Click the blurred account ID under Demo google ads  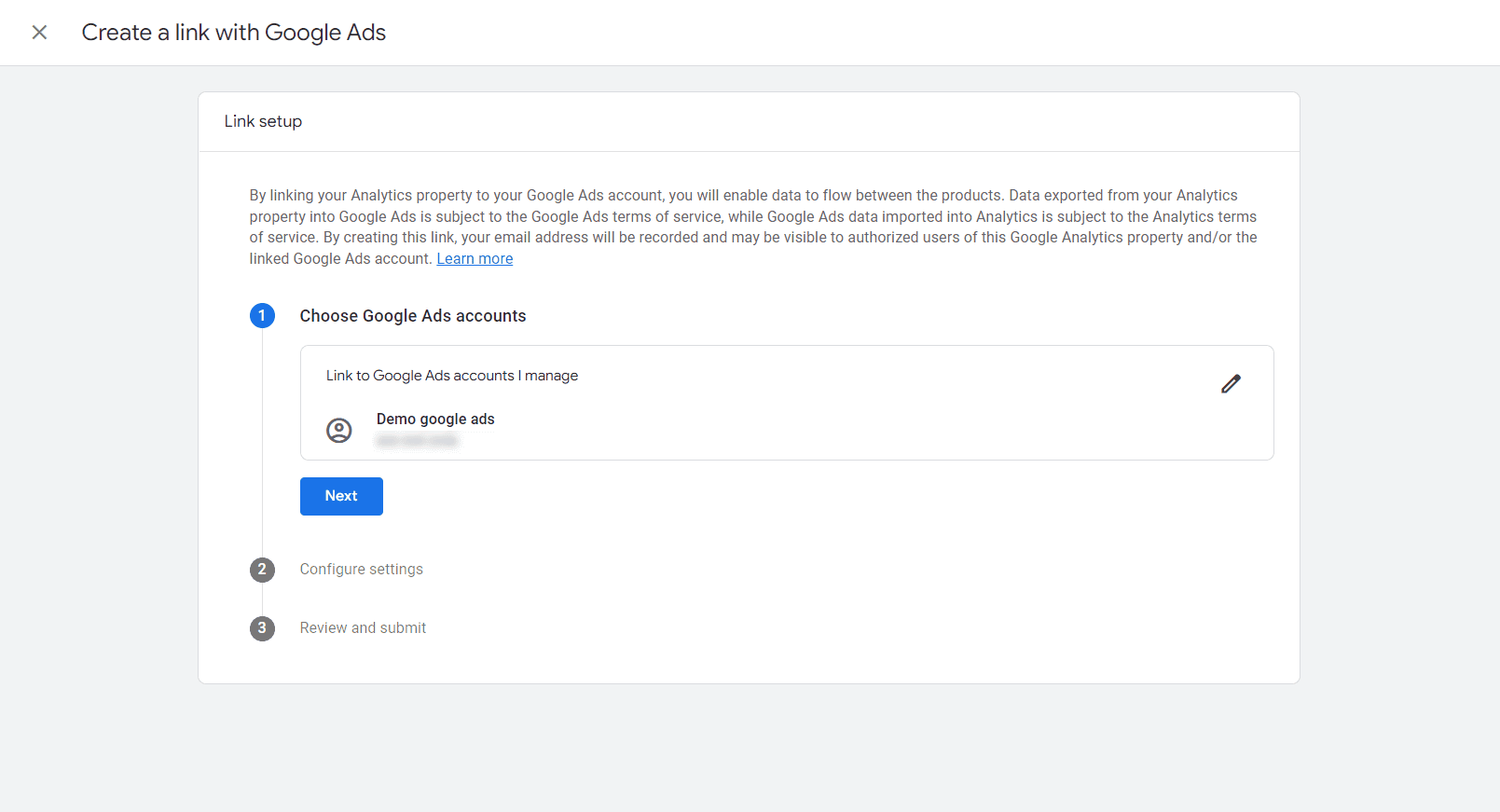pyautogui.click(x=417, y=441)
